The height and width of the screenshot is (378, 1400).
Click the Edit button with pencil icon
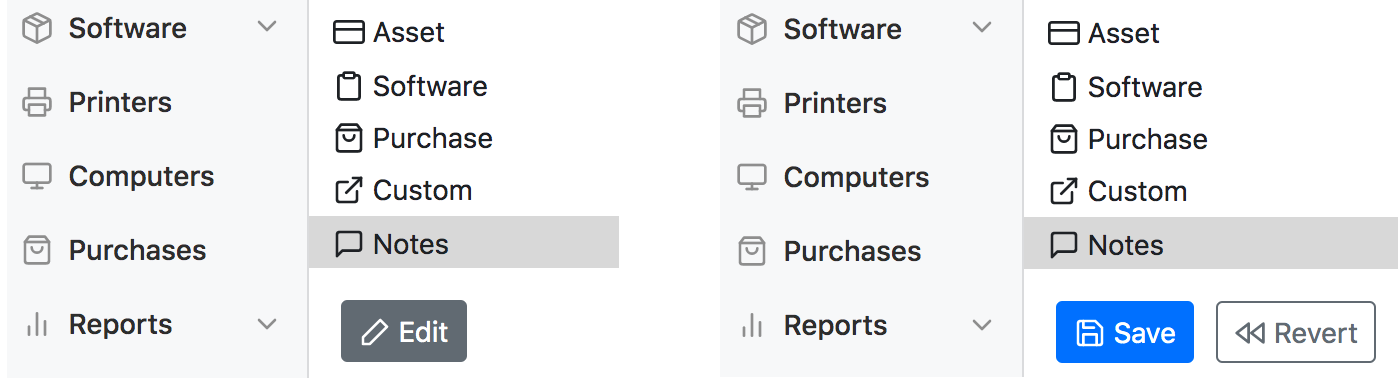click(x=404, y=331)
